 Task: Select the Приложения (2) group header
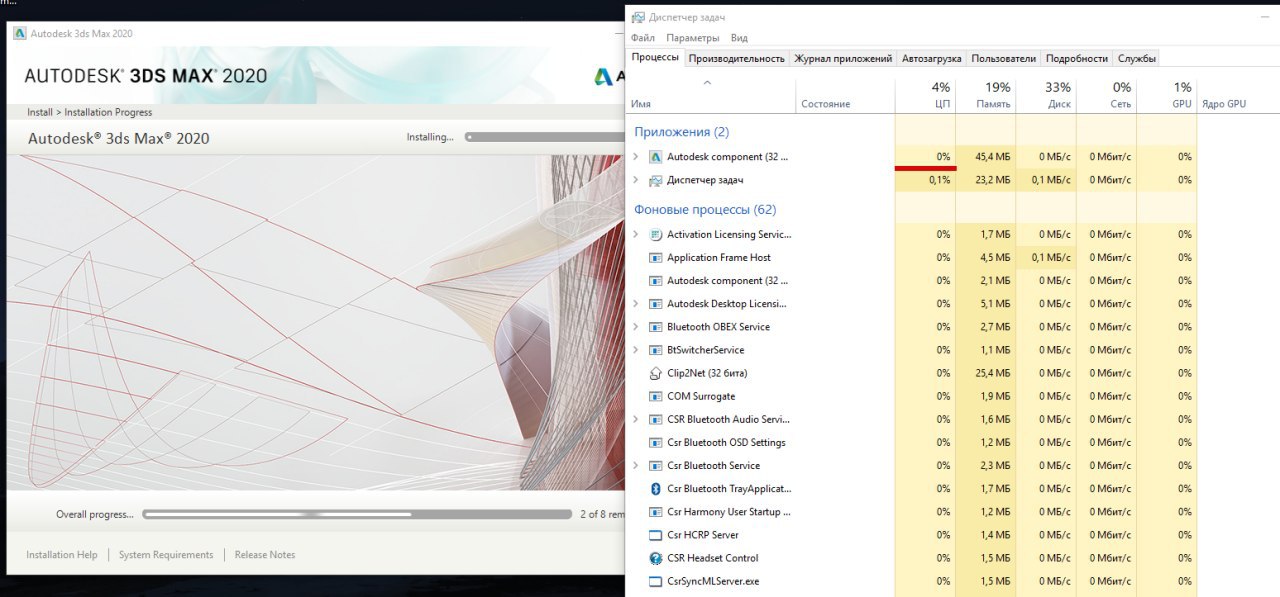[x=681, y=132]
